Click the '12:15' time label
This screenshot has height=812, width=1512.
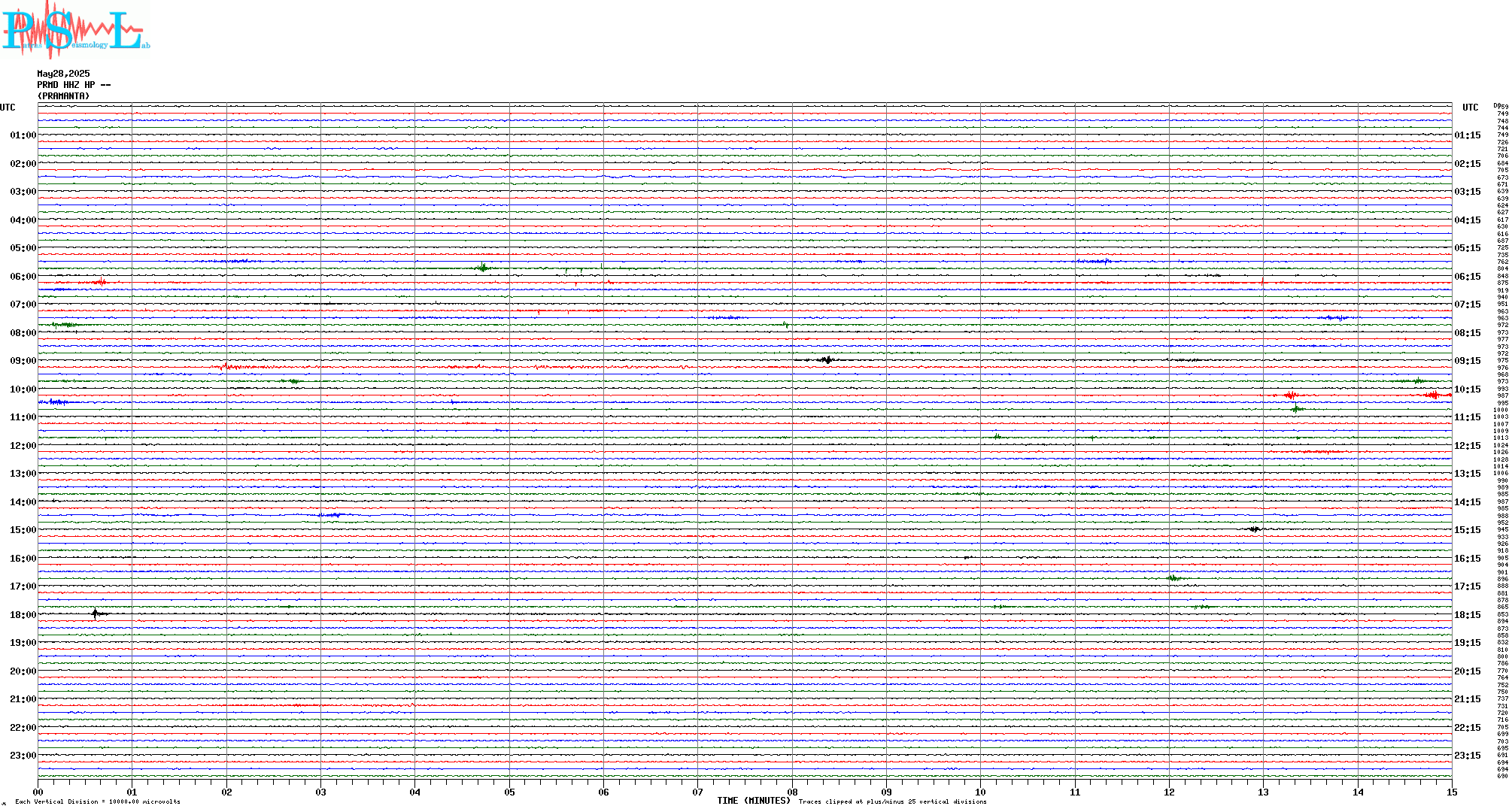click(x=1468, y=446)
